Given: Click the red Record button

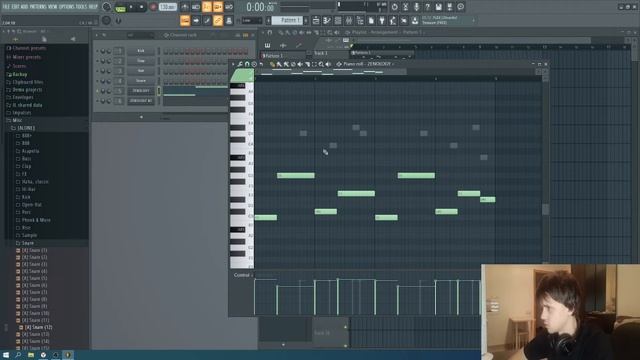Looking at the screenshot, I should tap(153, 7).
